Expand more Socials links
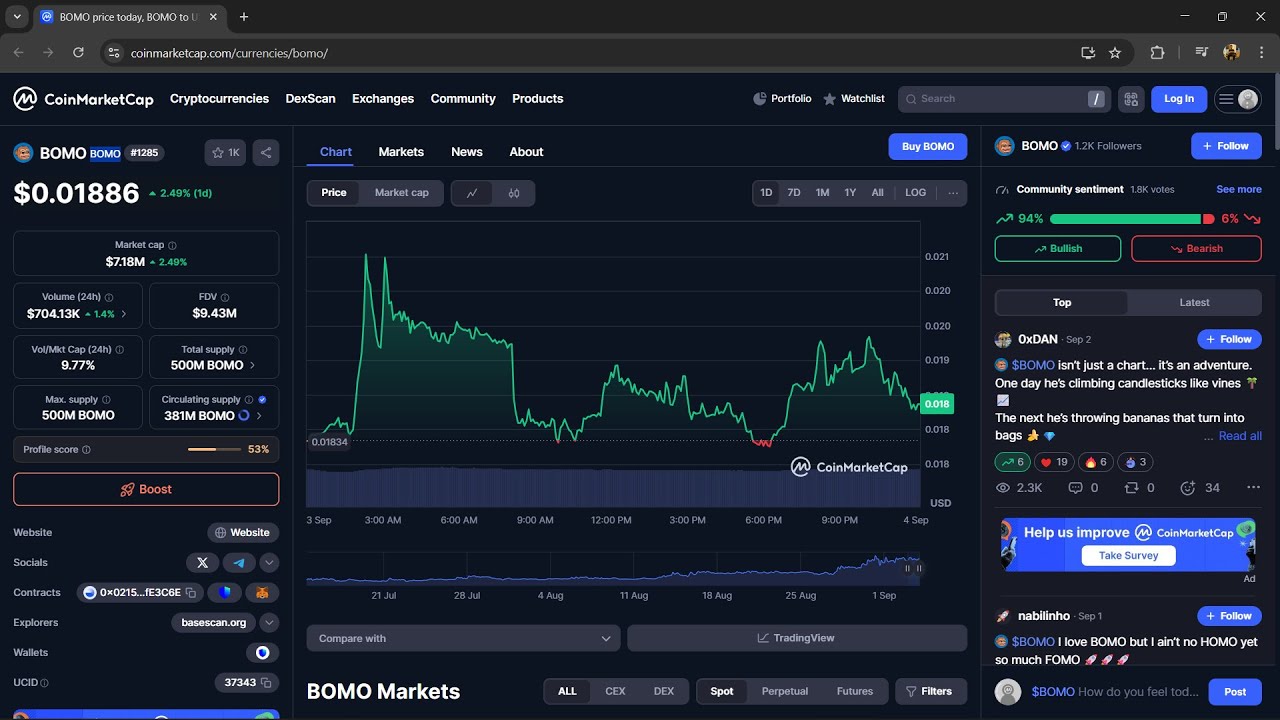 pos(269,563)
